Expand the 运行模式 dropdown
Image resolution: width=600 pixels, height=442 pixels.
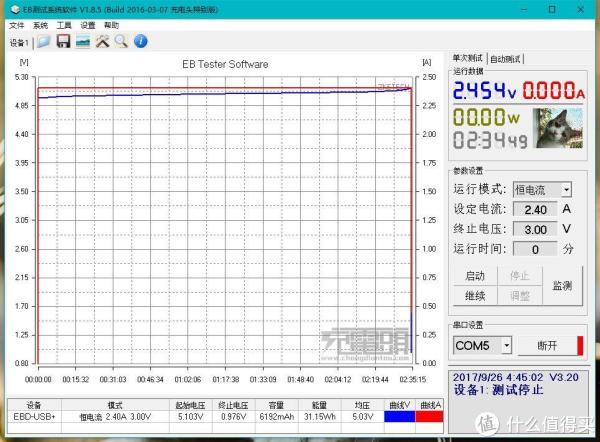566,189
